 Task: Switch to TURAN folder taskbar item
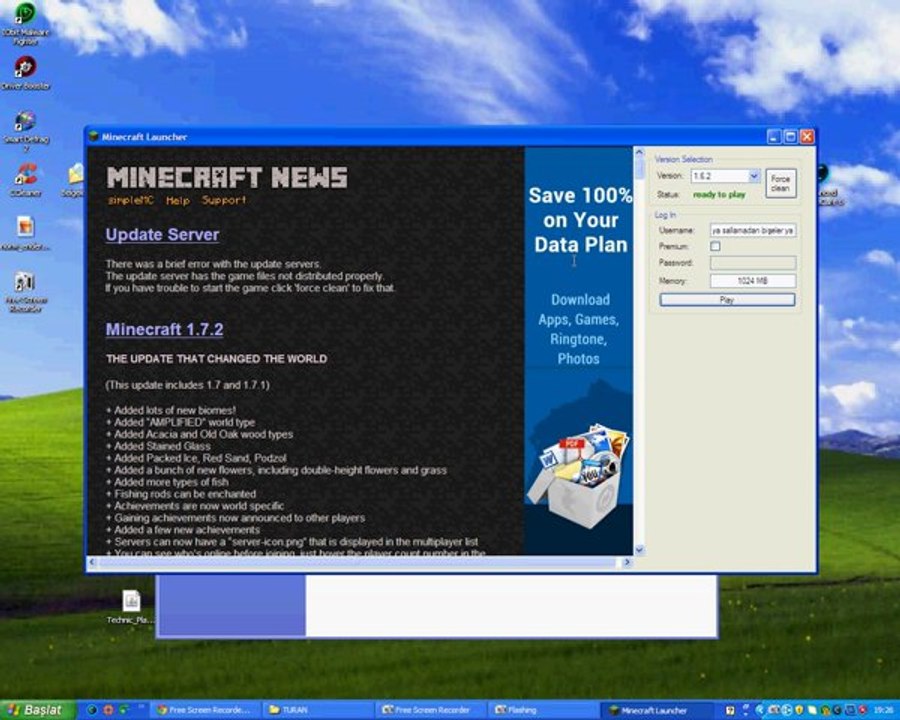coord(318,710)
